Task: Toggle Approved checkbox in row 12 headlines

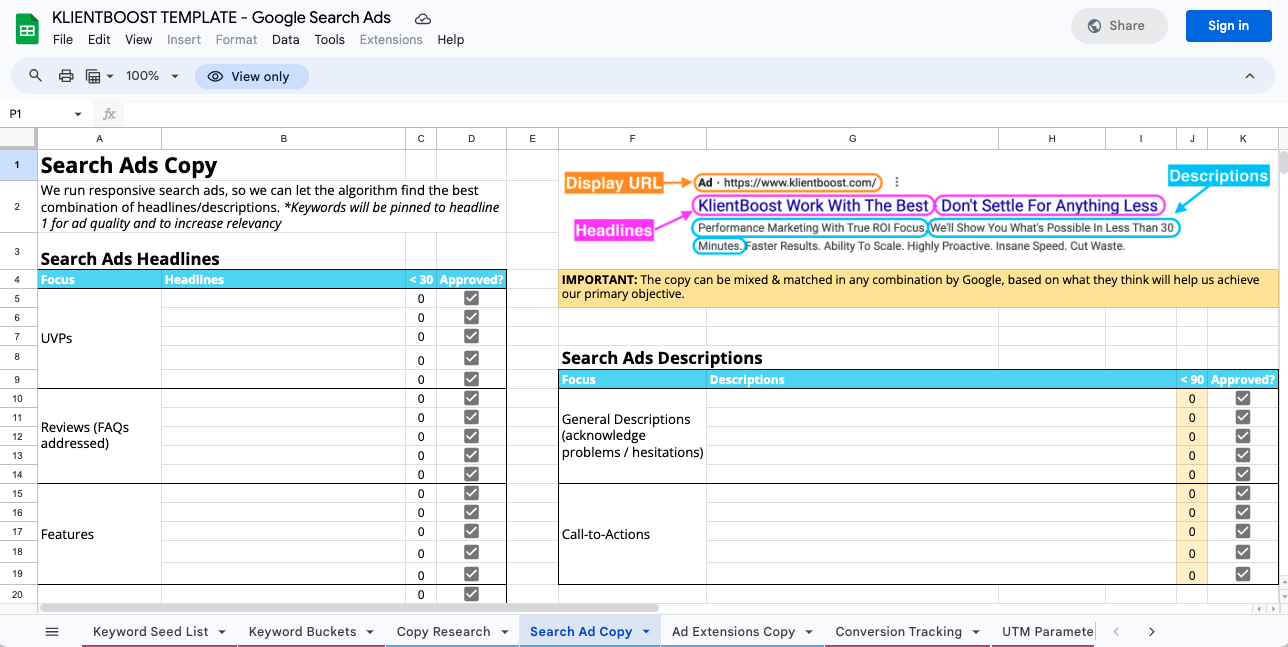Action: (471, 436)
